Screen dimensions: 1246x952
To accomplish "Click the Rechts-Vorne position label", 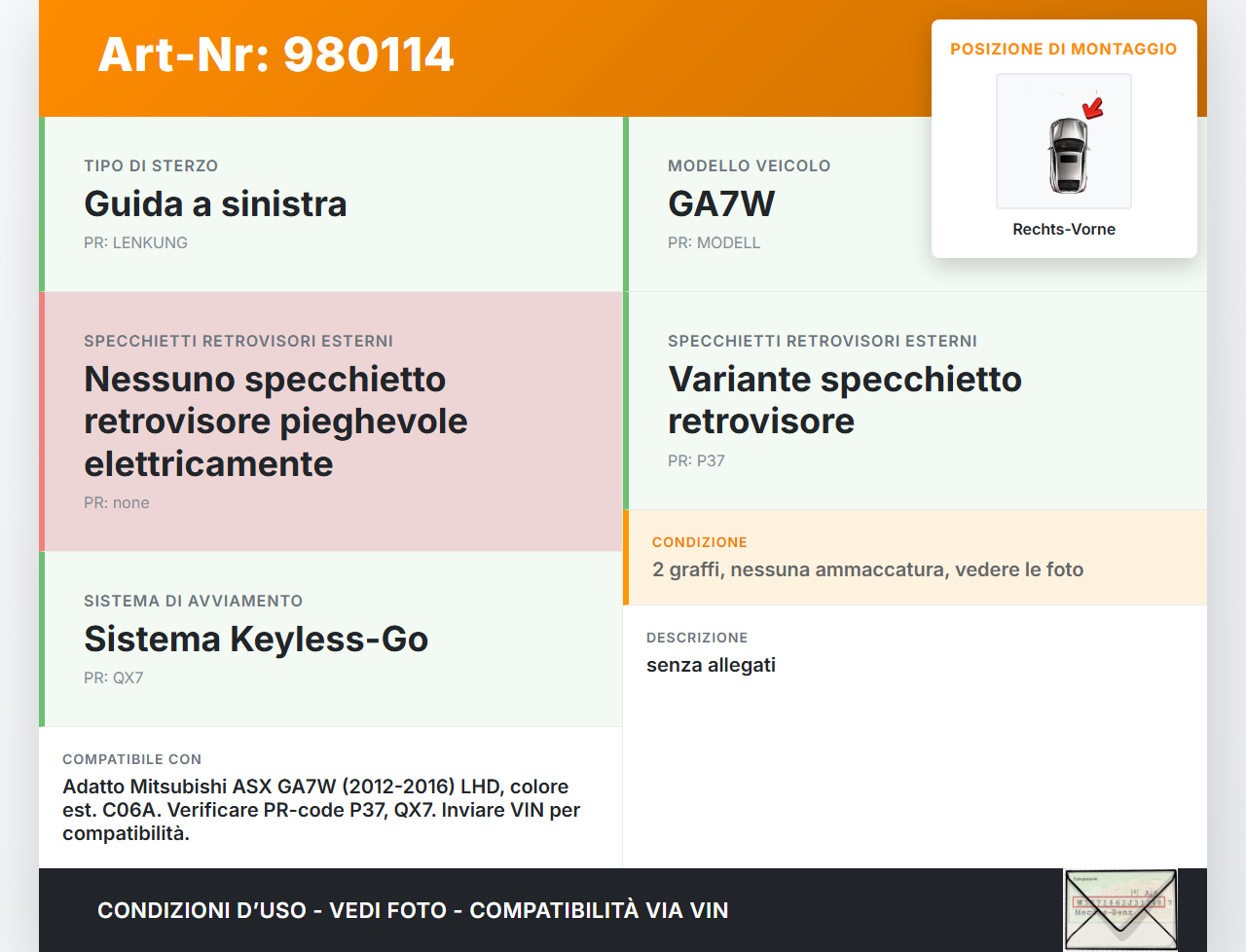I will pos(1063,230).
